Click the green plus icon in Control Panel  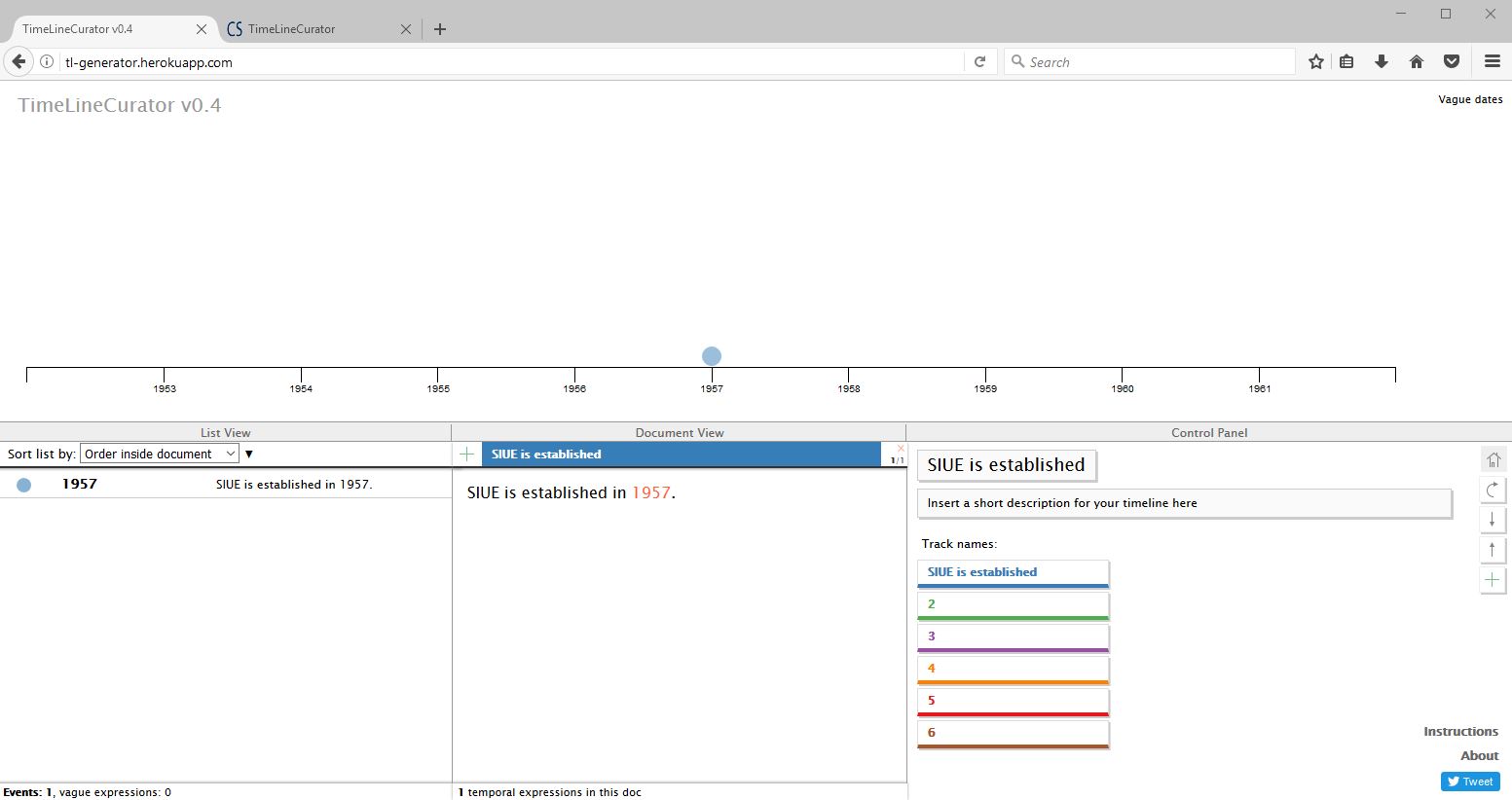tap(1493, 580)
